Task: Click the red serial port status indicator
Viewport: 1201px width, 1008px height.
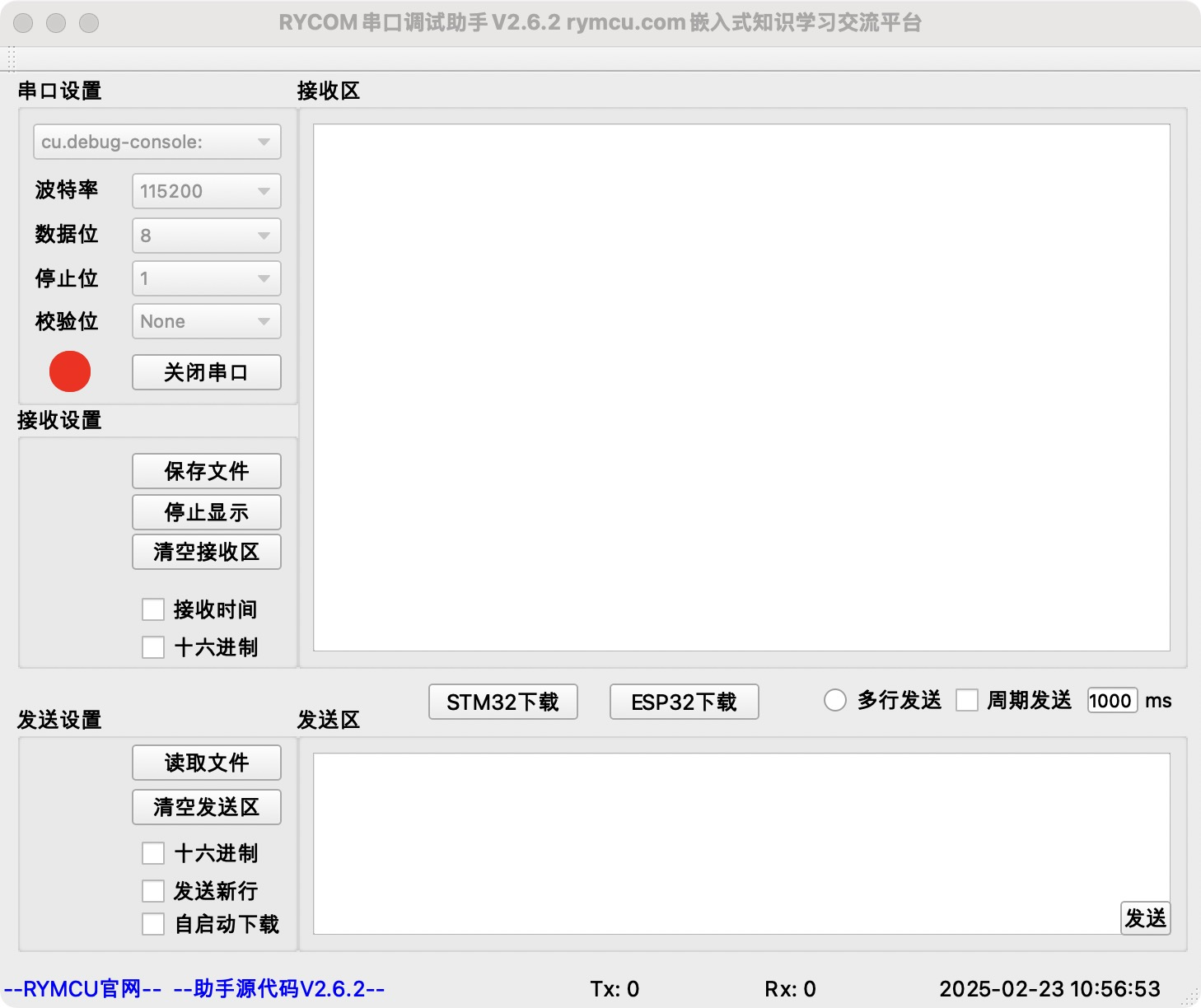Action: click(x=70, y=371)
